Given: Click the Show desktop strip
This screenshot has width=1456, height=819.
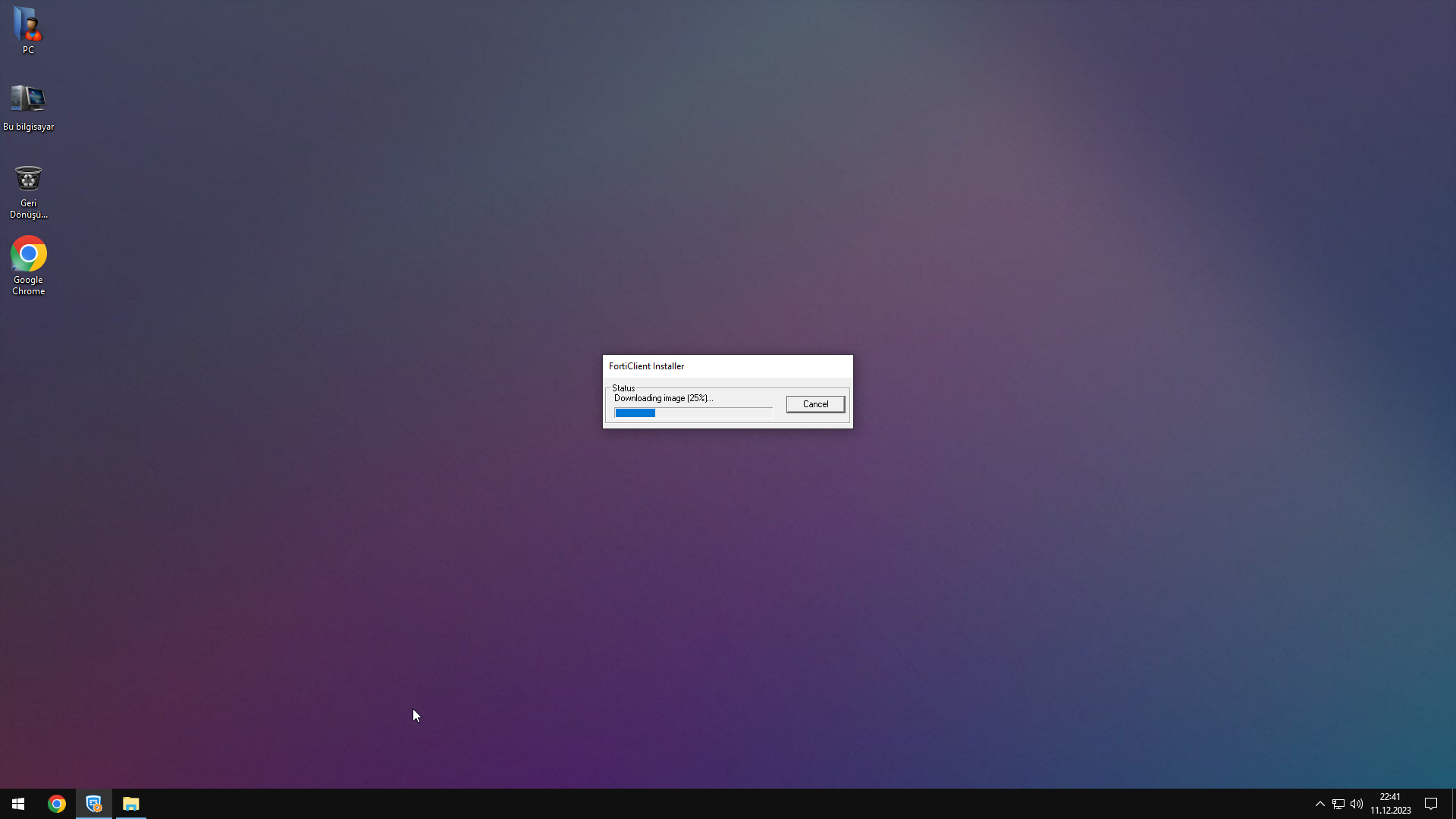Looking at the screenshot, I should click(1453, 804).
